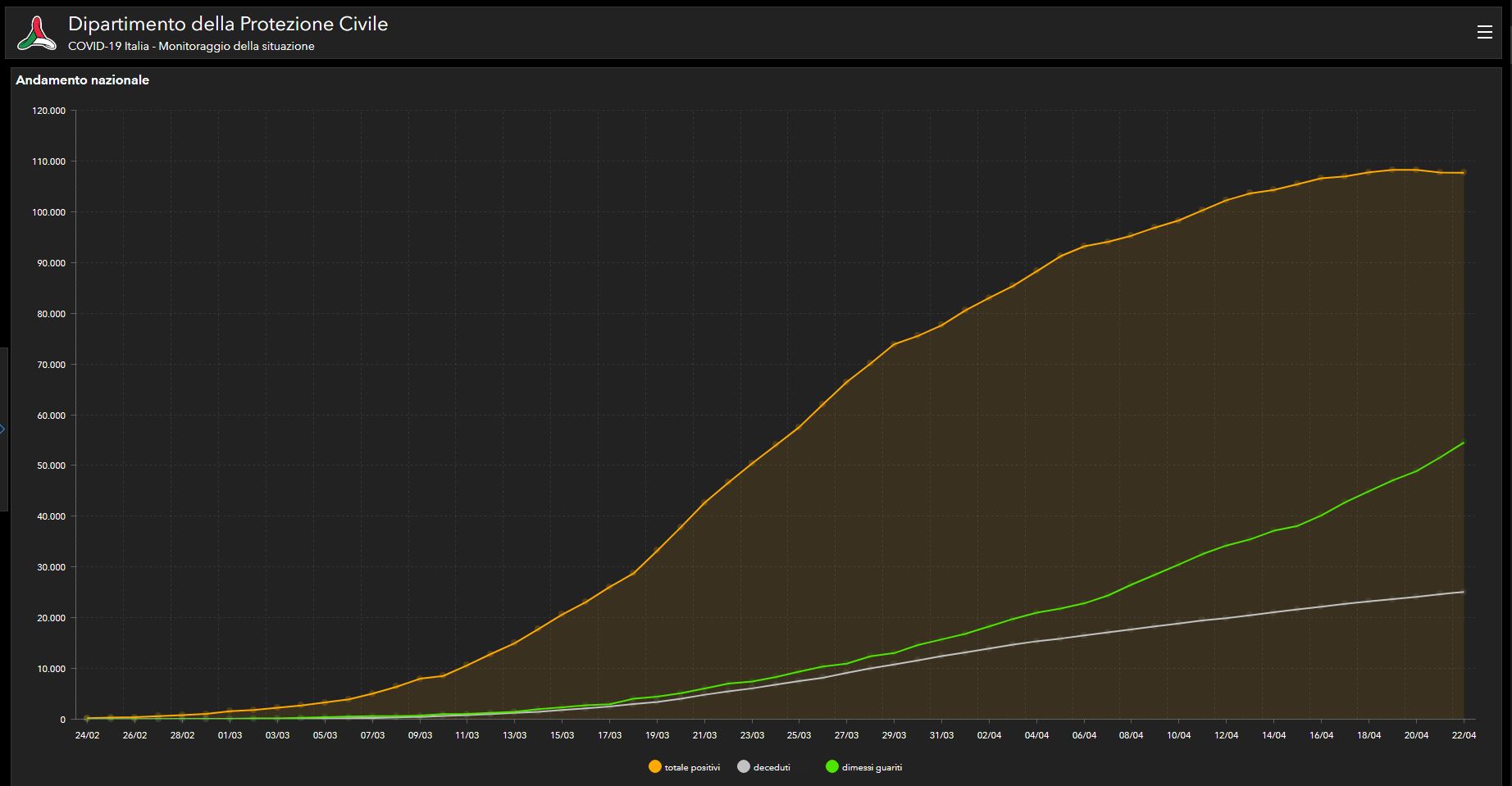The width and height of the screenshot is (1512, 786).
Task: Click the 26/02 date axis label
Action: tap(135, 735)
